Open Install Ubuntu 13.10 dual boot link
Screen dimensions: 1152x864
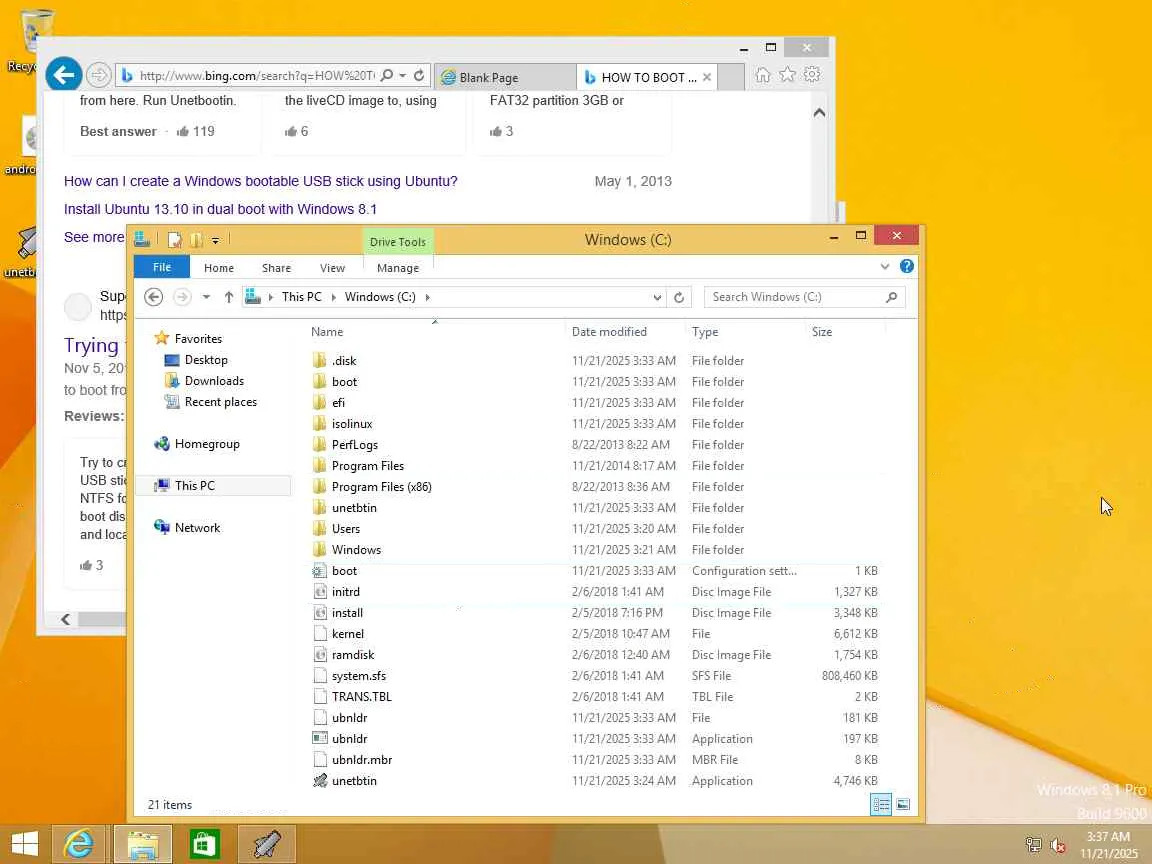220,209
